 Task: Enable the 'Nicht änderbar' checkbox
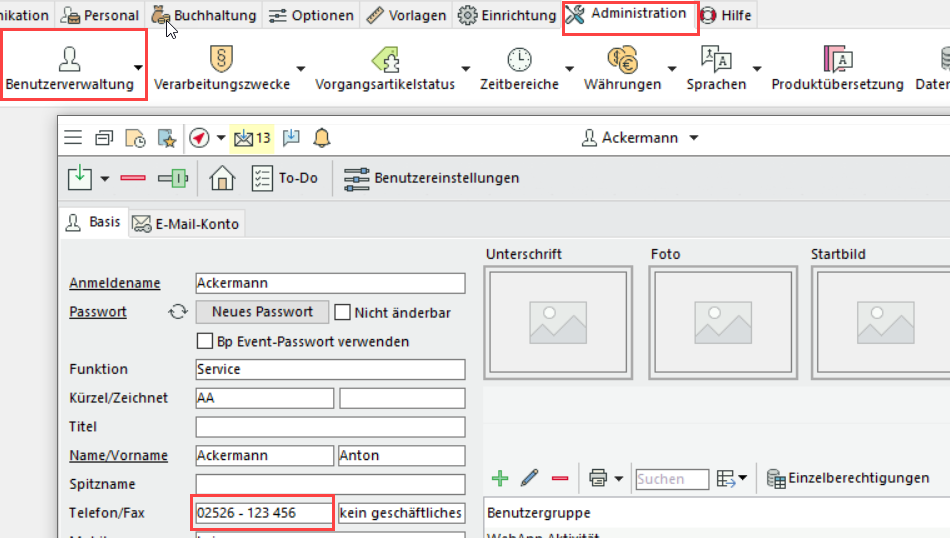tap(342, 312)
